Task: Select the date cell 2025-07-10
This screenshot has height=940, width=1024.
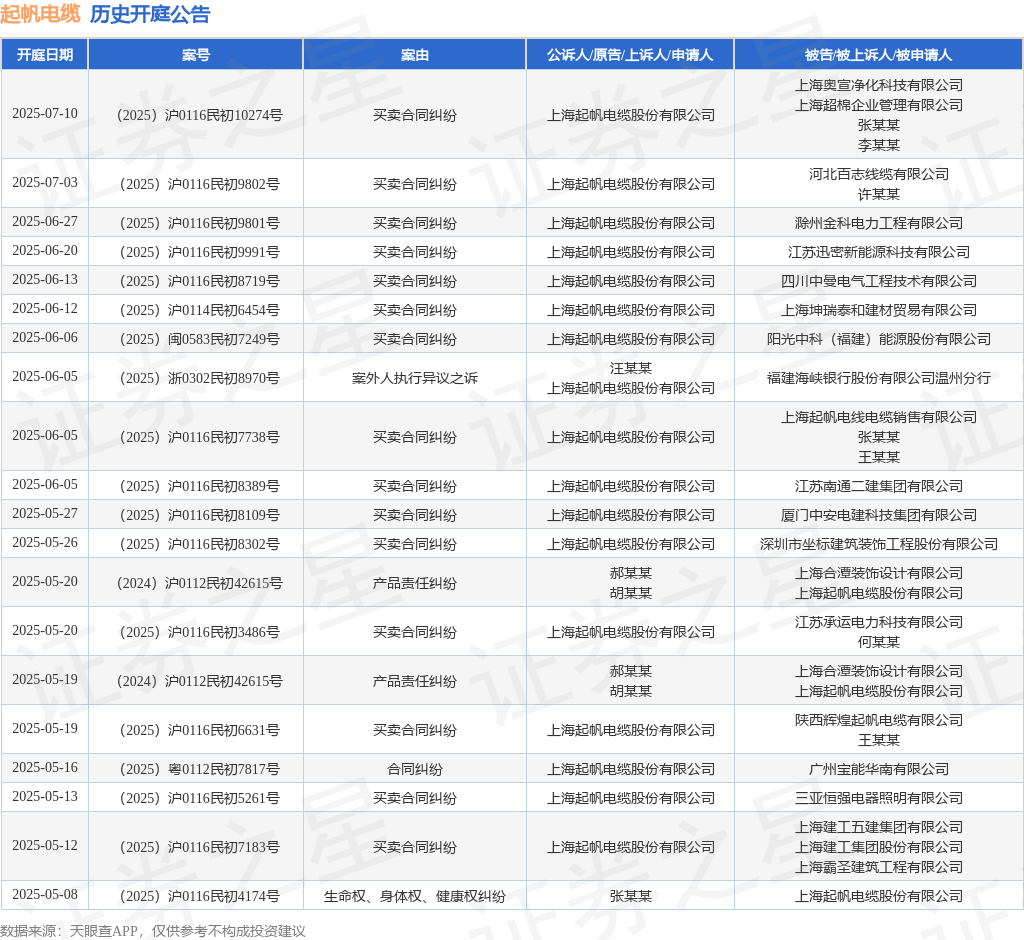Action: [x=44, y=114]
